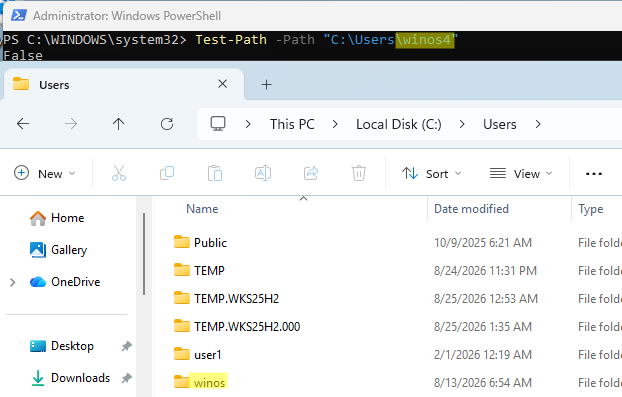Expand chevron before This PC breadcrumb
The width and height of the screenshot is (622, 397).
tap(248, 124)
